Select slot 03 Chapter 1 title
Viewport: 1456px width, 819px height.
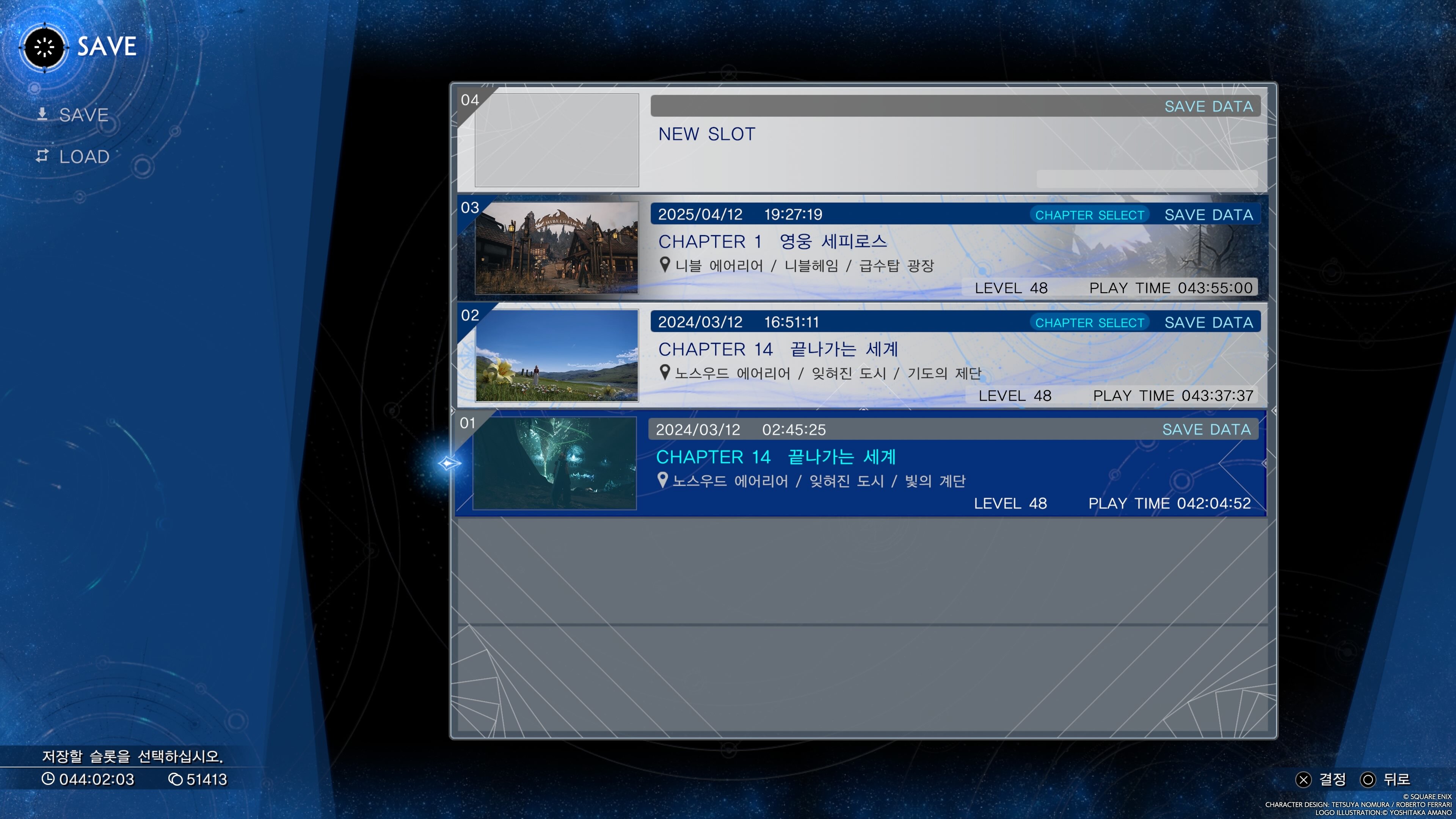[772, 242]
